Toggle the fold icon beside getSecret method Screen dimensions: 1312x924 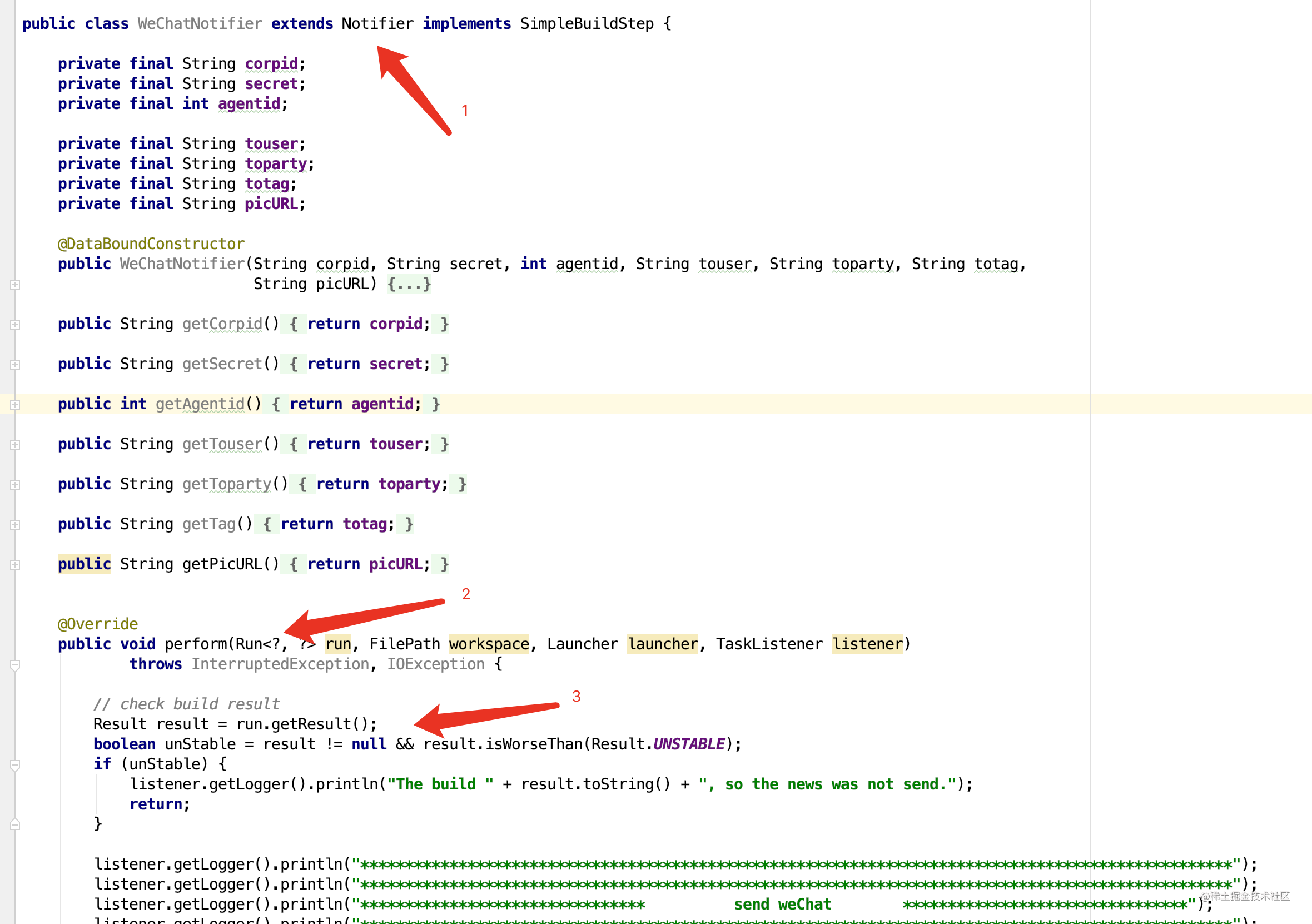coord(18,363)
